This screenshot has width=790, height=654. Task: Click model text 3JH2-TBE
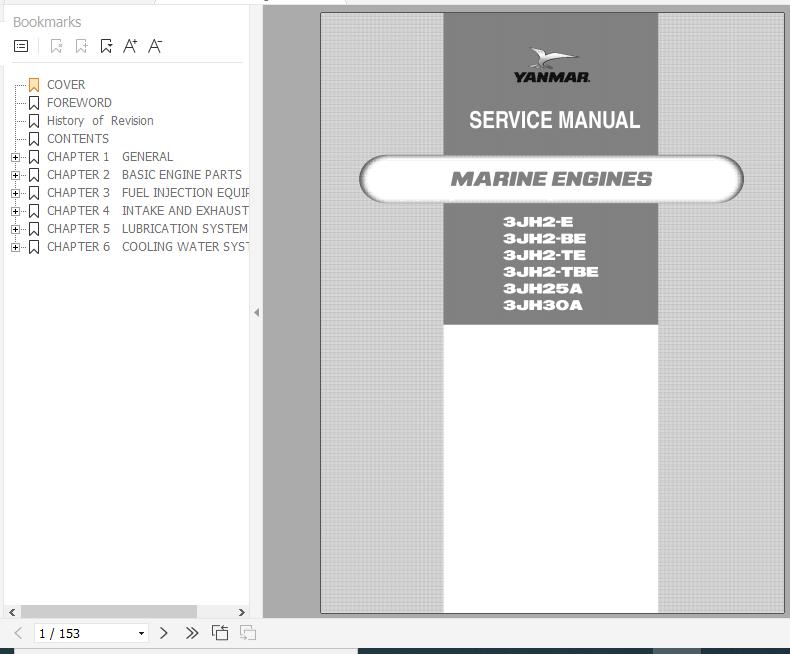(x=551, y=272)
